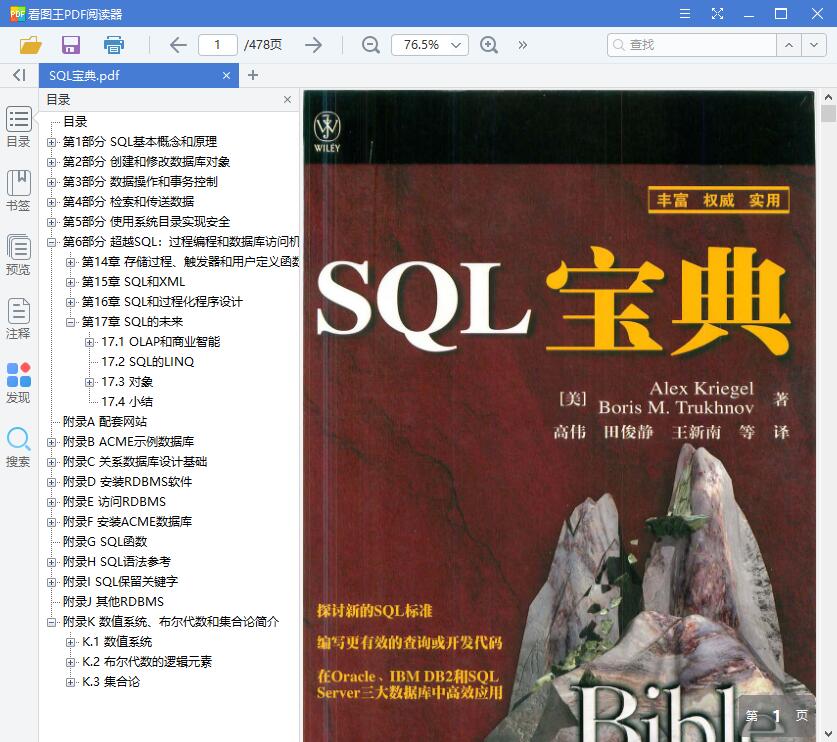Jump to 17.2 SQL的LINQ

(147, 362)
